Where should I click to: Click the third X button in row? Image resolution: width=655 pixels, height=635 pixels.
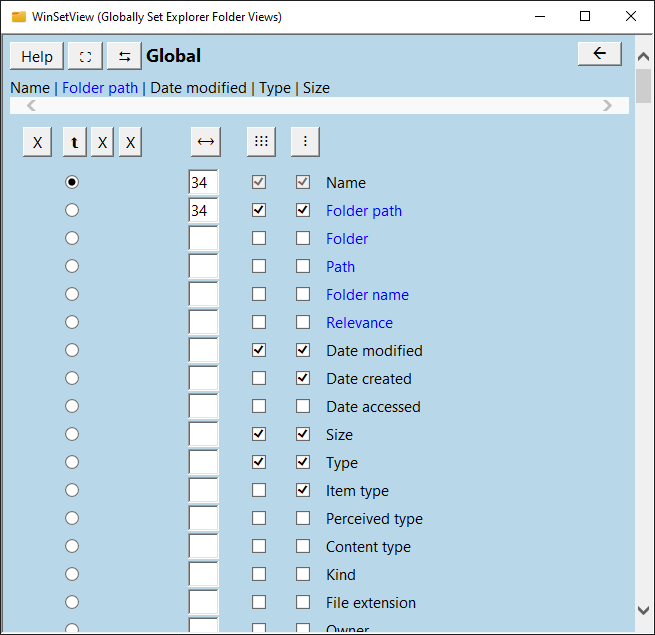pos(130,142)
